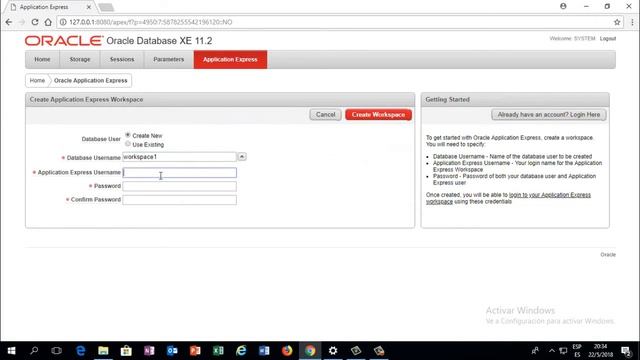The image size is (640, 360).
Task: Launch Microsoft Edge from taskbar
Action: [80, 351]
